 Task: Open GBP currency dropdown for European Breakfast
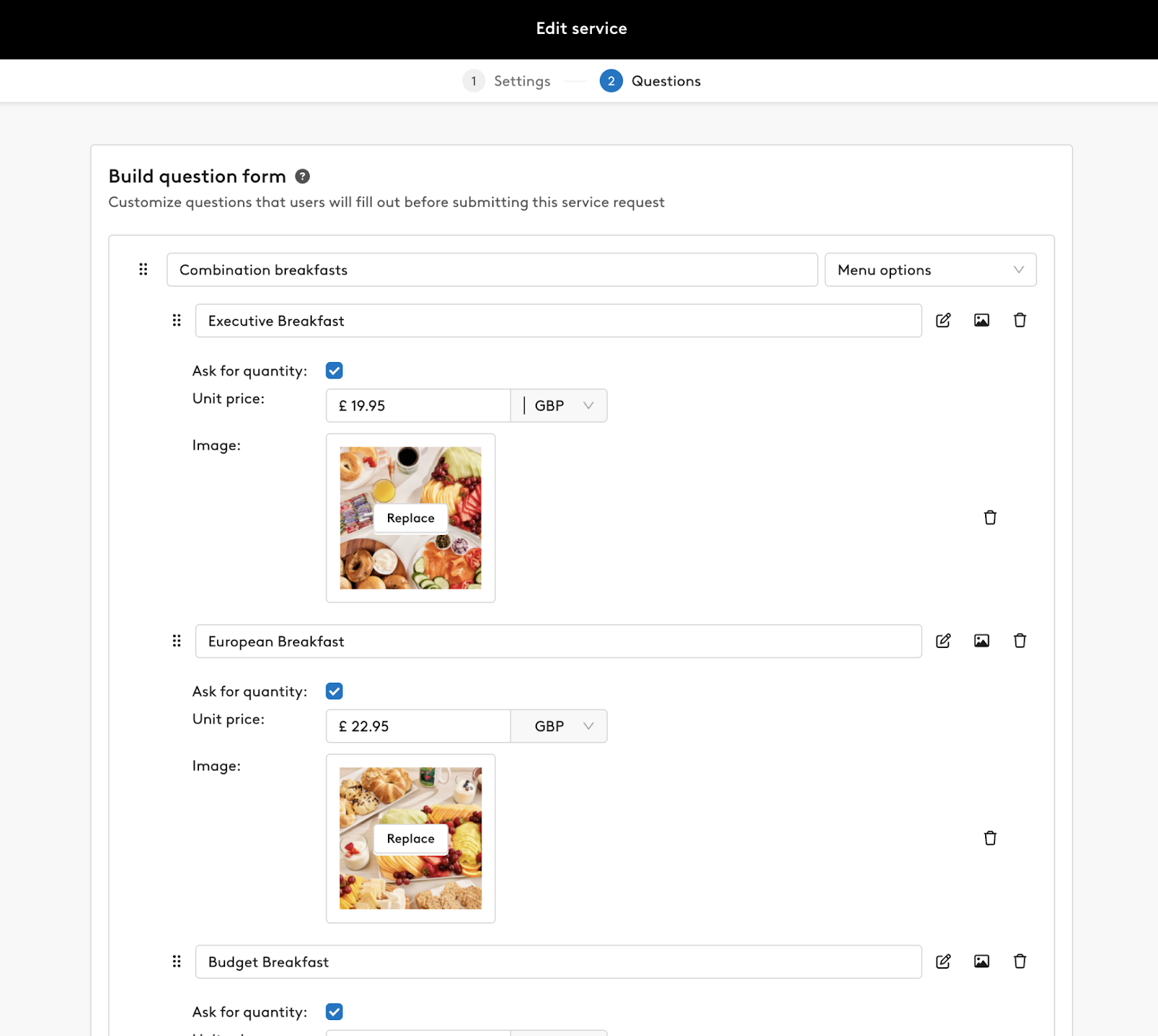pyautogui.click(x=559, y=726)
